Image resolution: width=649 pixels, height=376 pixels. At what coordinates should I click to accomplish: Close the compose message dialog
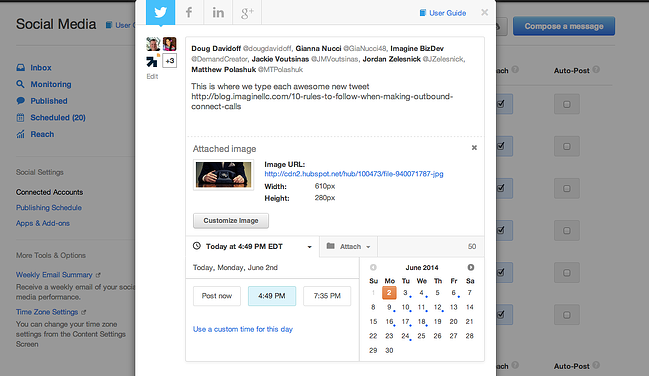click(x=484, y=12)
